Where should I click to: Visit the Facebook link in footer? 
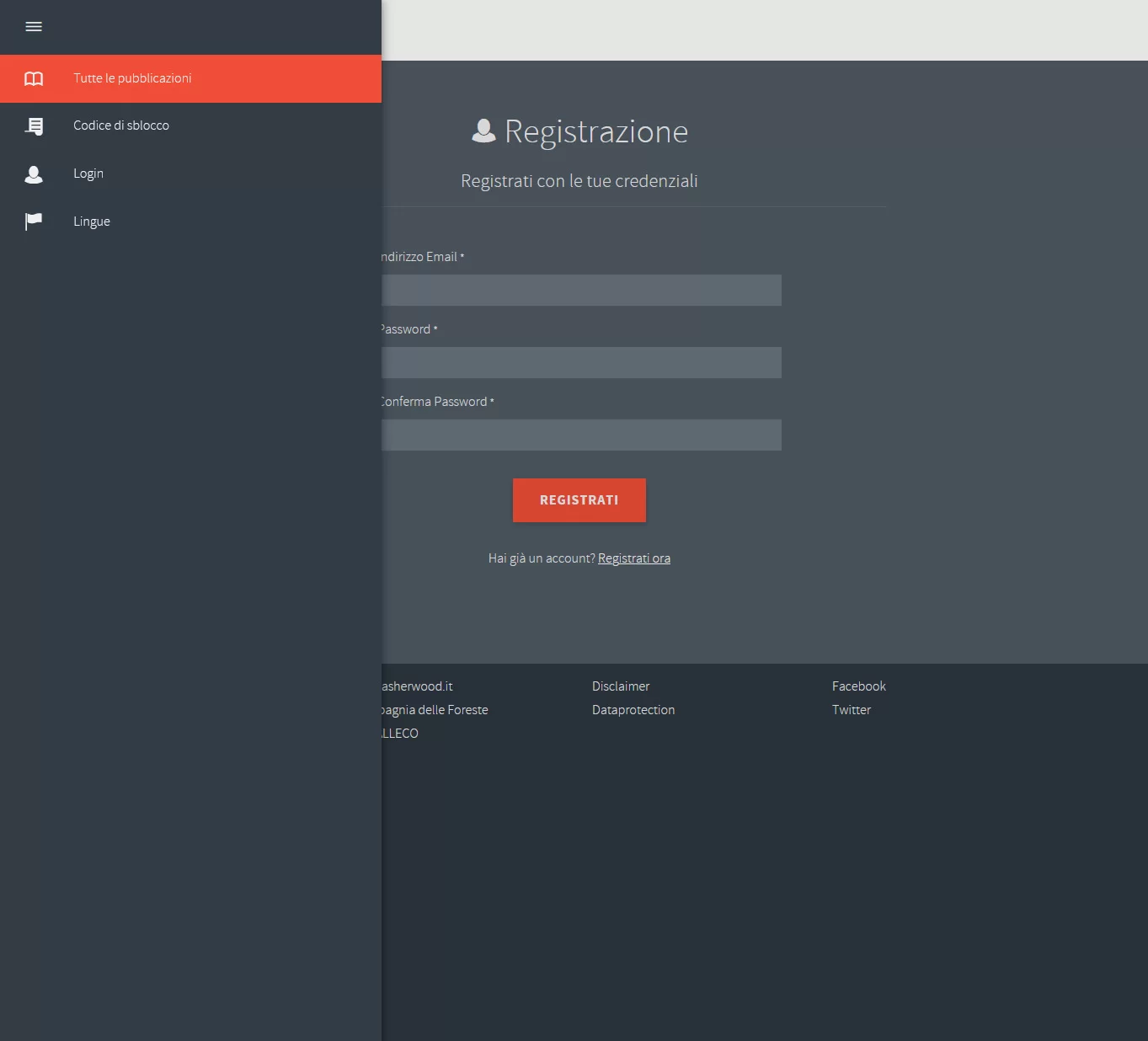[x=858, y=686]
